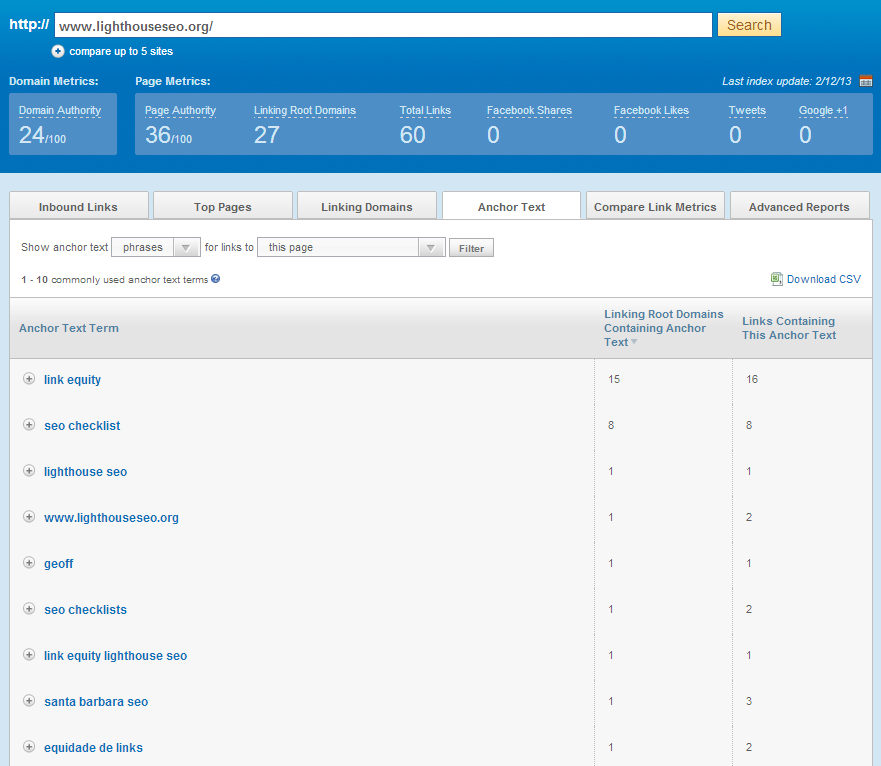Sort by Linking Root Domains Containing Anchor Text
Image resolution: width=881 pixels, height=766 pixels.
[664, 328]
